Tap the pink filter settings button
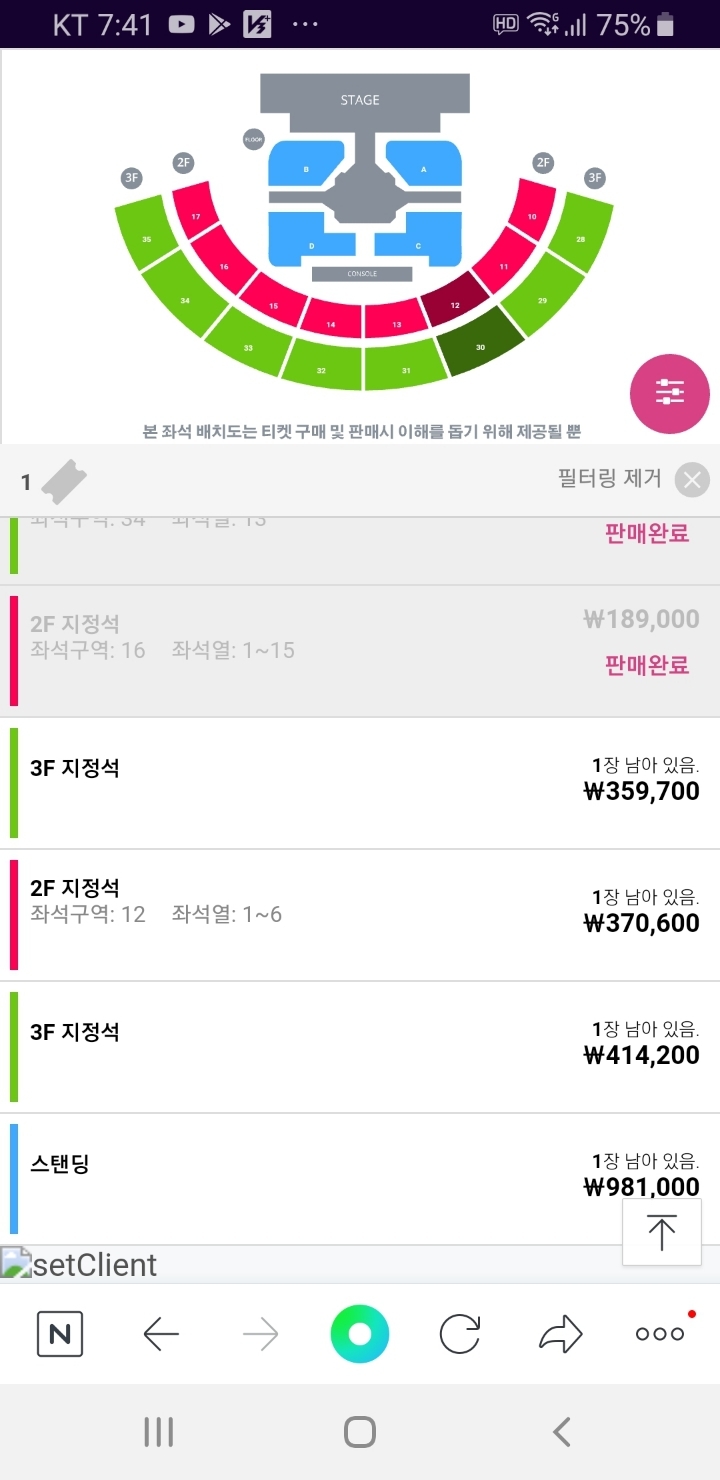The image size is (720, 1480). 669,394
